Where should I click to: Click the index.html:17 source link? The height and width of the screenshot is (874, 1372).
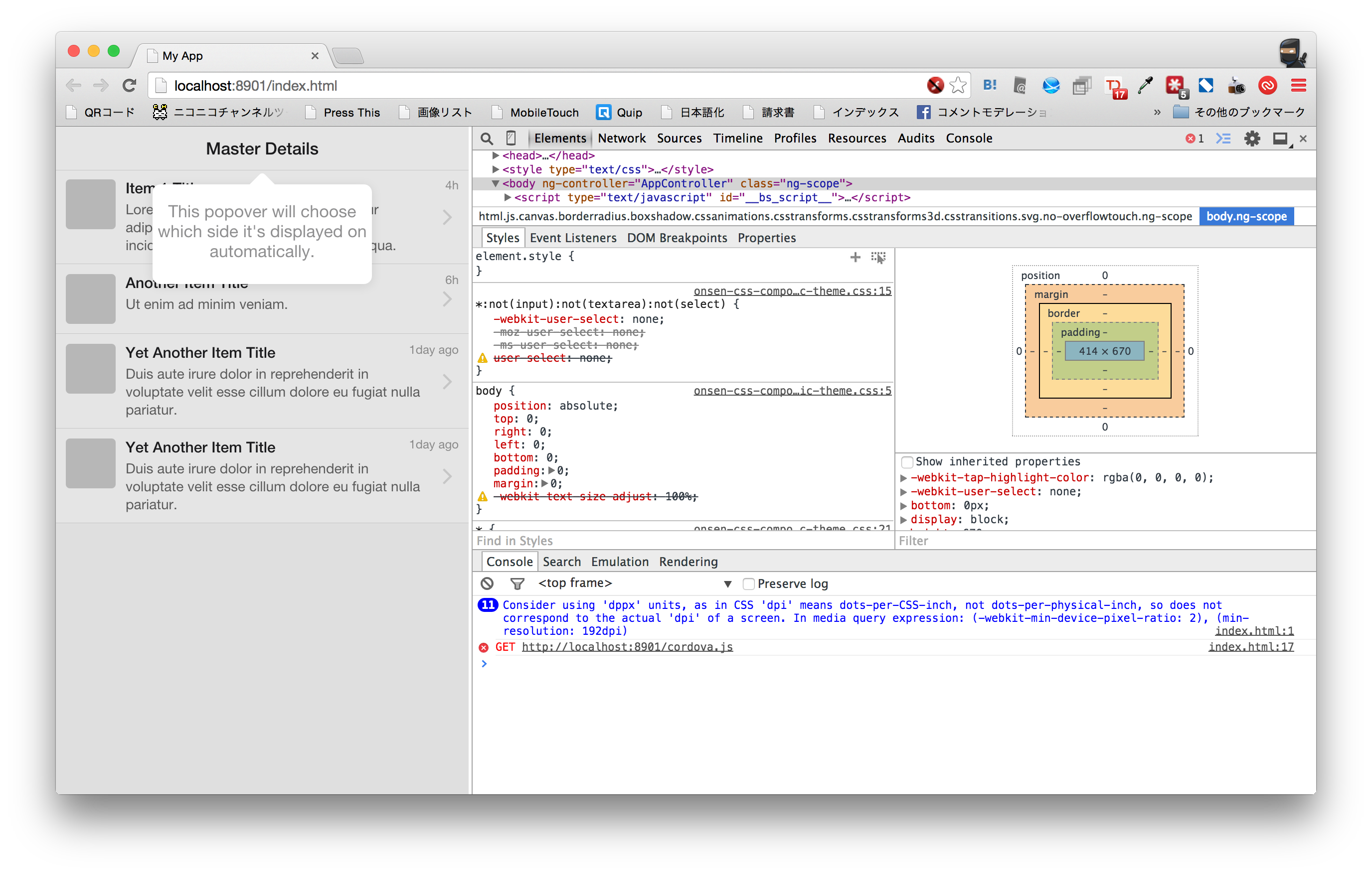[1251, 647]
